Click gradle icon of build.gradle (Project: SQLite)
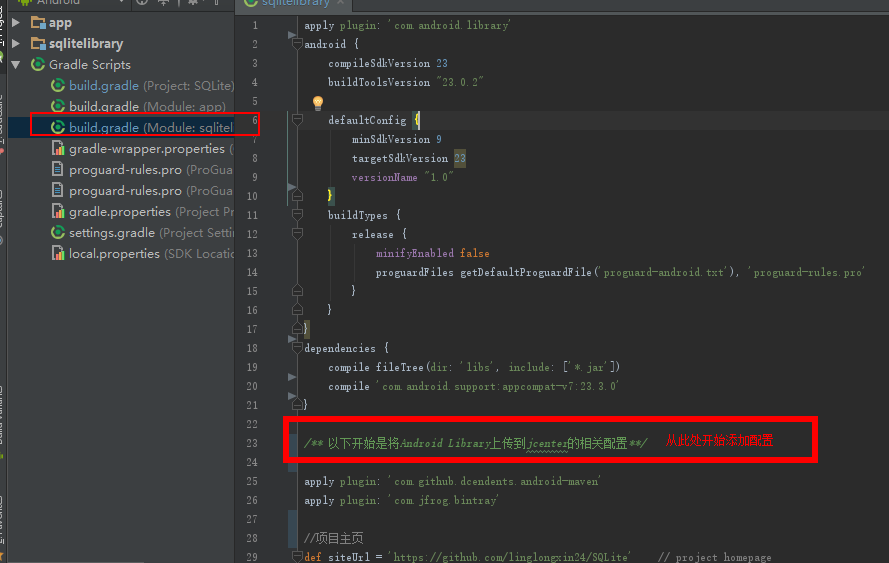Viewport: 889px width, 563px height. [58, 86]
